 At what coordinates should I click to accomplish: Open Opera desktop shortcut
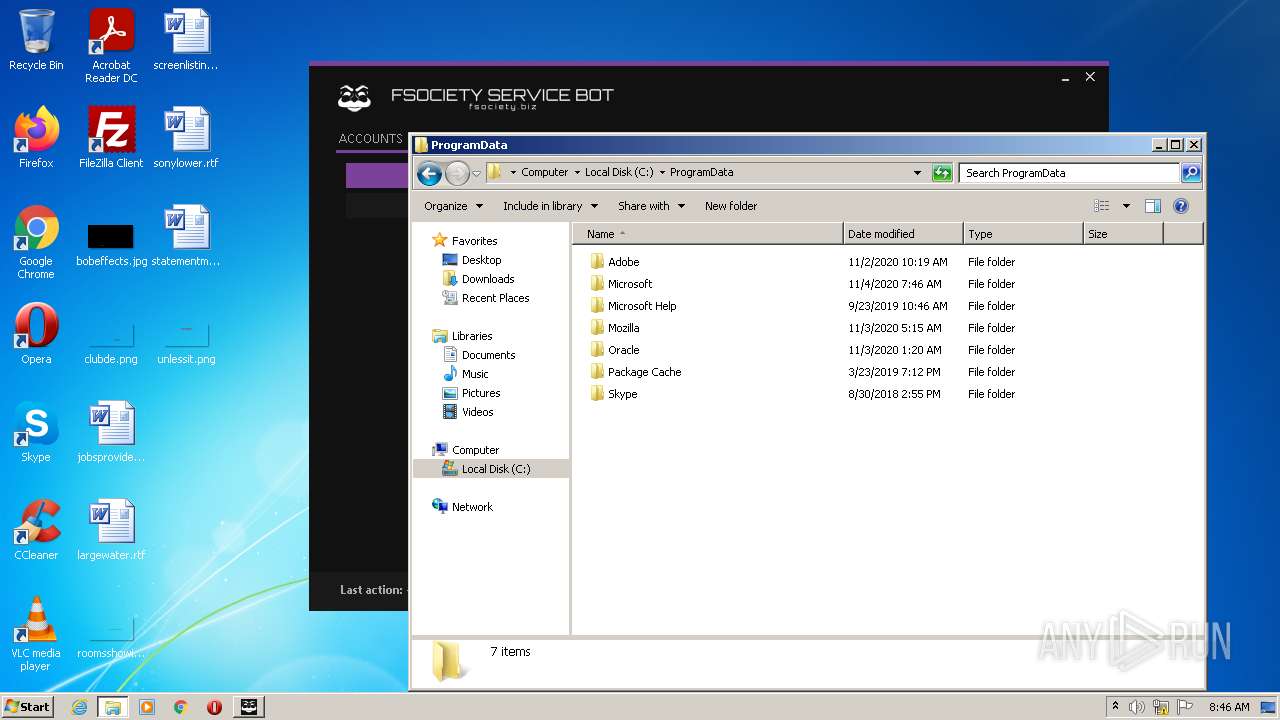pyautogui.click(x=36, y=334)
